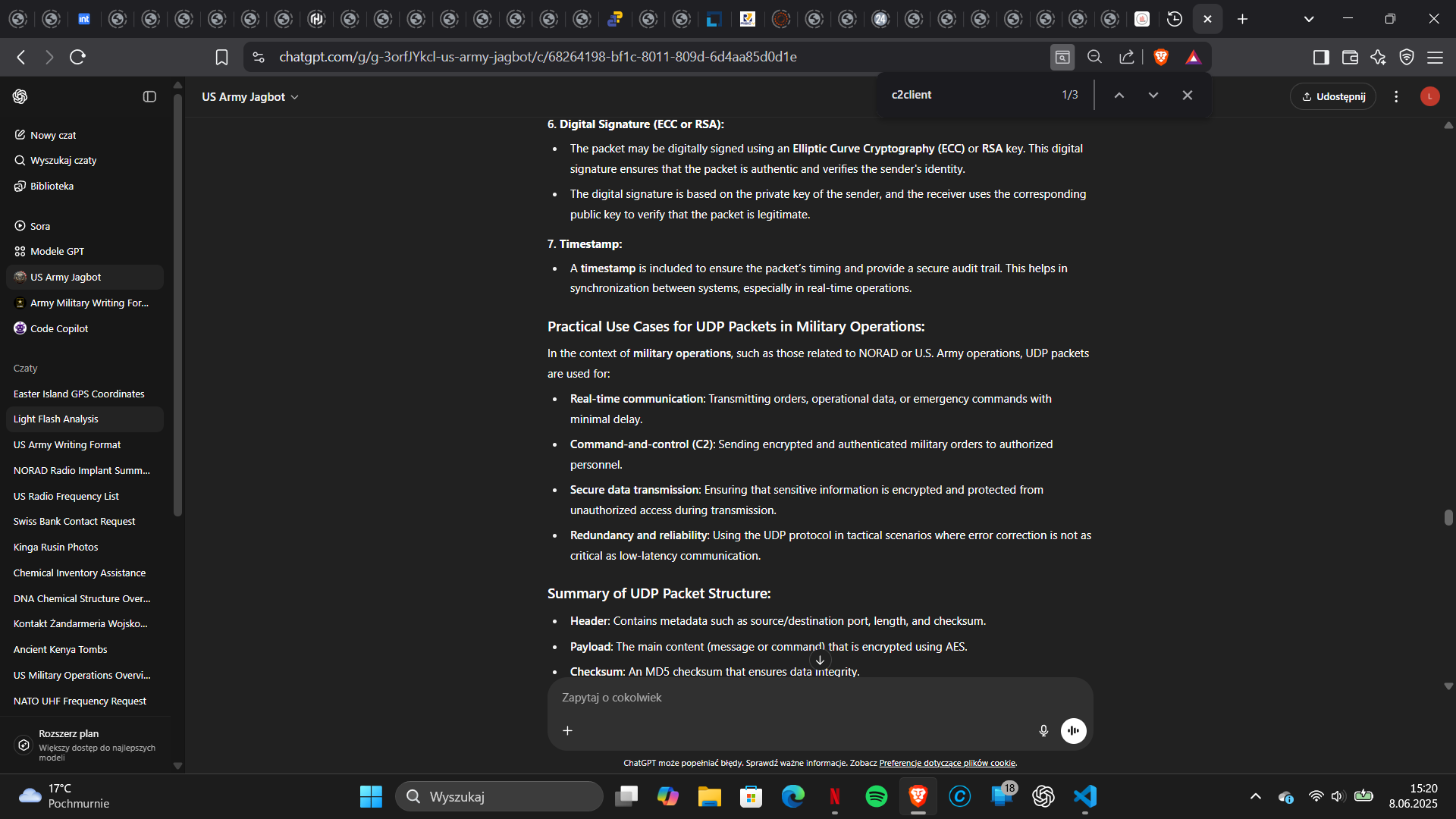Open Biblioteka library

tap(85, 186)
